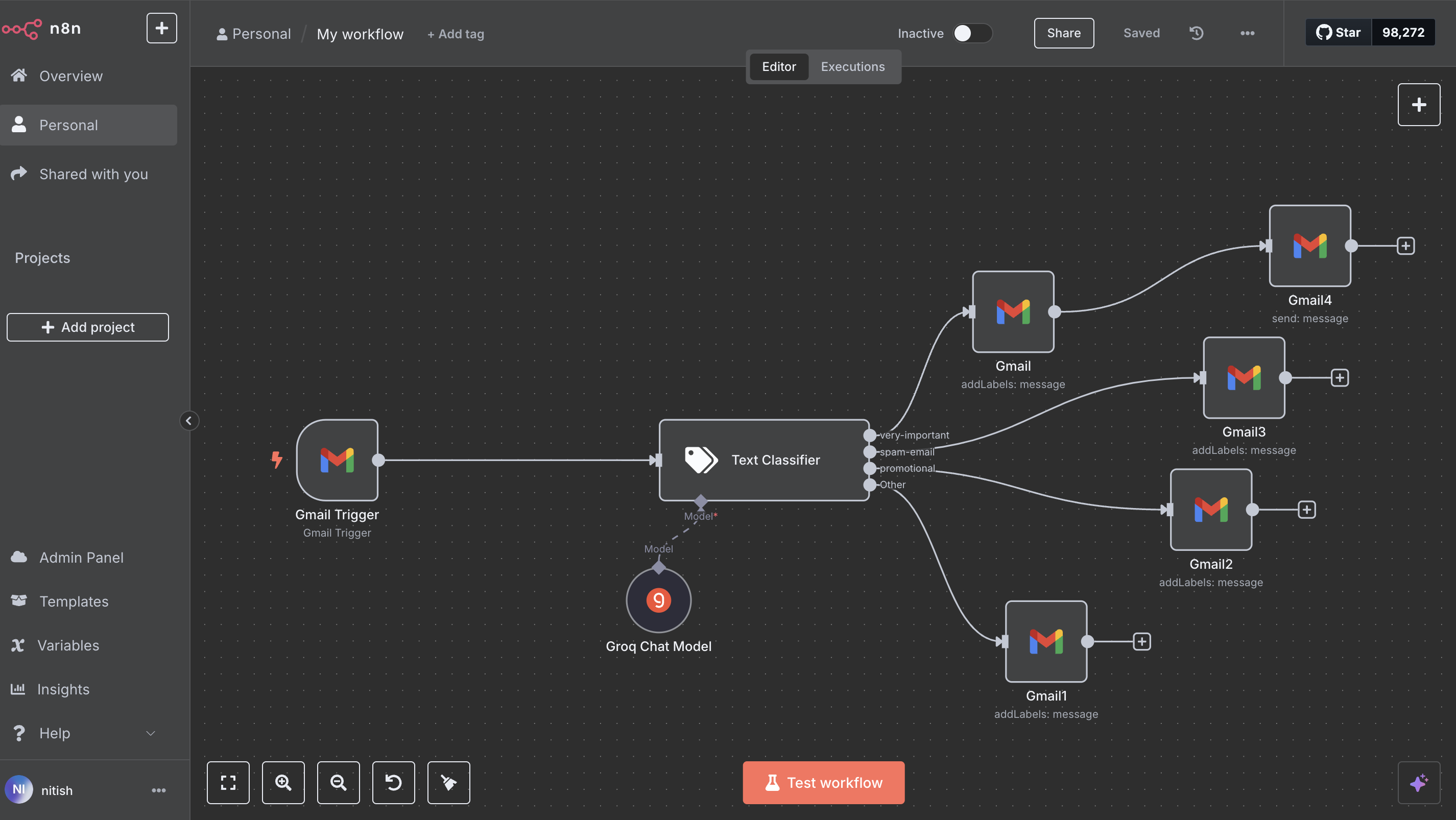Add node after Gmail4 output
Image resolution: width=1456 pixels, height=820 pixels.
1405,246
